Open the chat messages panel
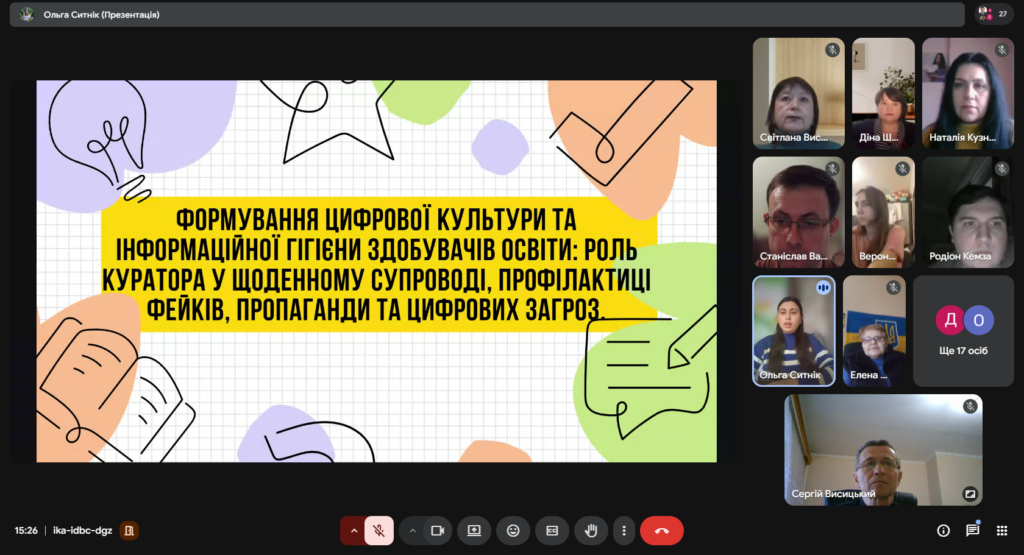Viewport: 1024px width, 555px height. pos(972,530)
